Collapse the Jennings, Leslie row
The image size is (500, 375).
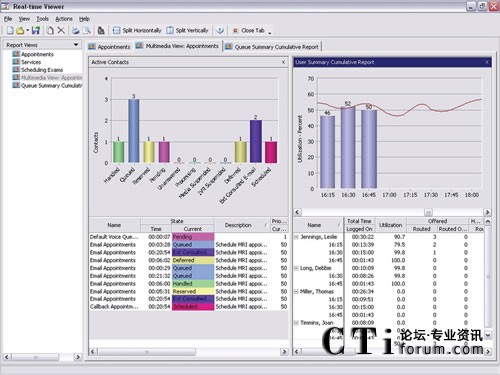click(x=296, y=237)
